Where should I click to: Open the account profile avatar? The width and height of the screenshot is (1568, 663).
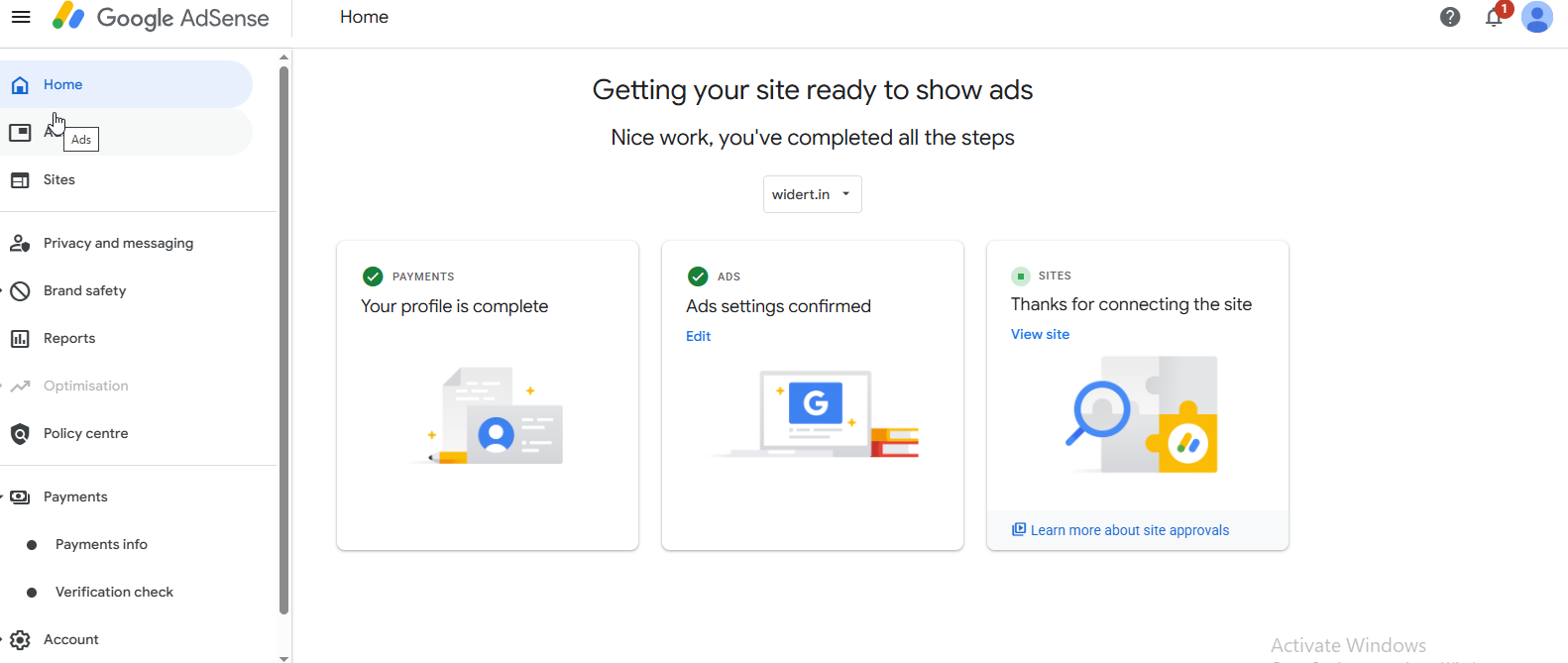1537,17
